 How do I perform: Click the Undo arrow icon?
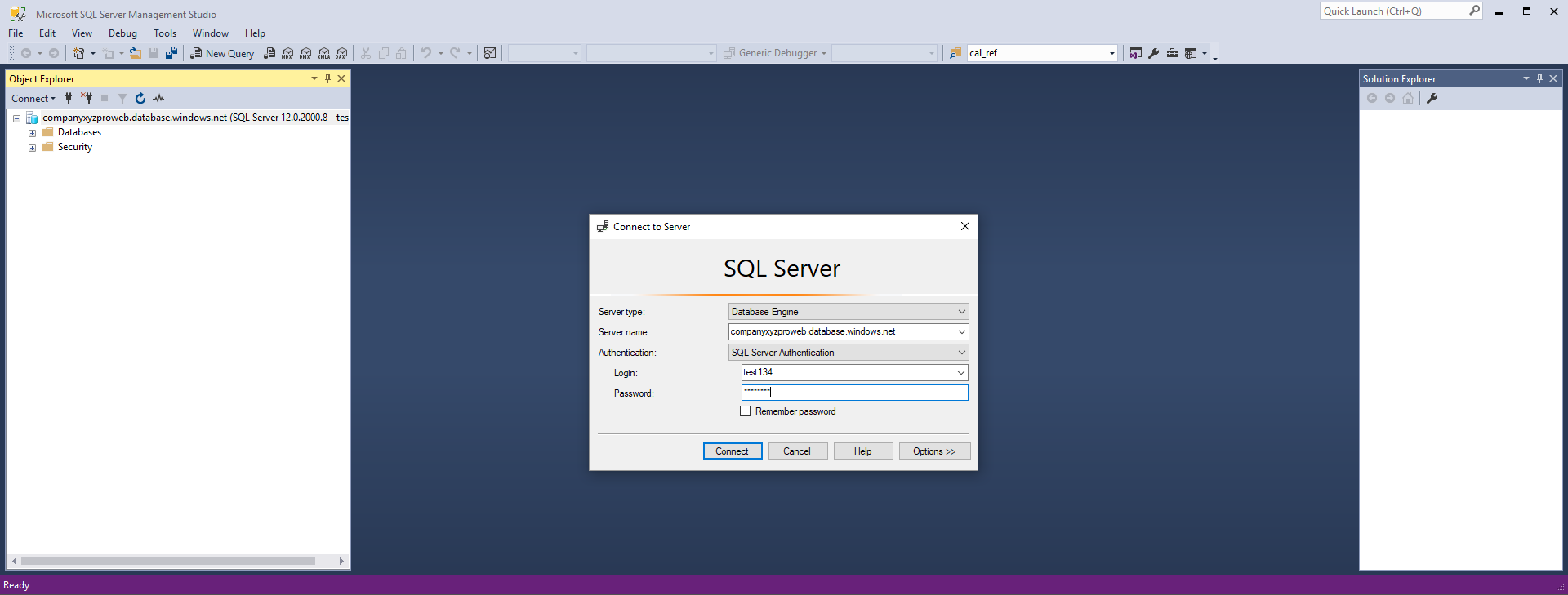tap(426, 53)
